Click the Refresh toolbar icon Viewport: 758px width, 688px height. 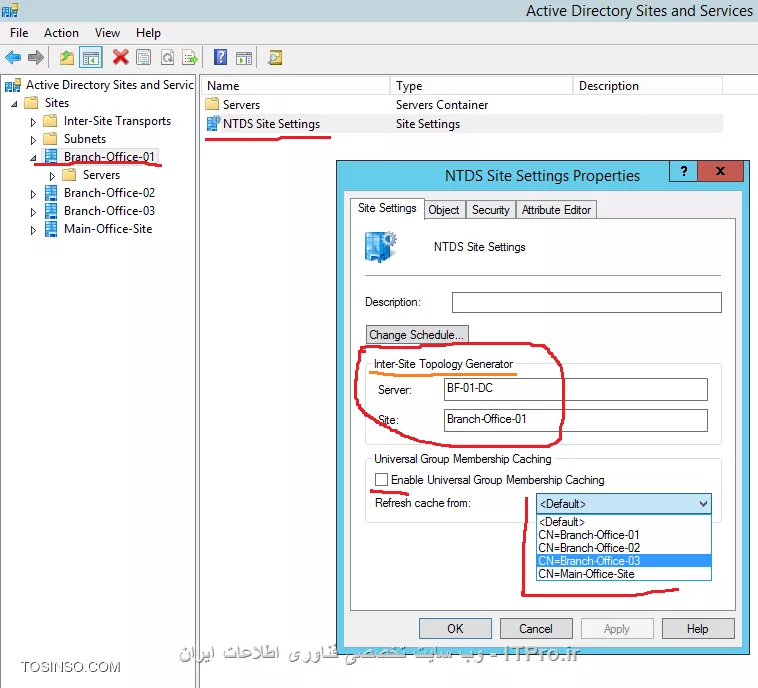pyautogui.click(x=167, y=58)
